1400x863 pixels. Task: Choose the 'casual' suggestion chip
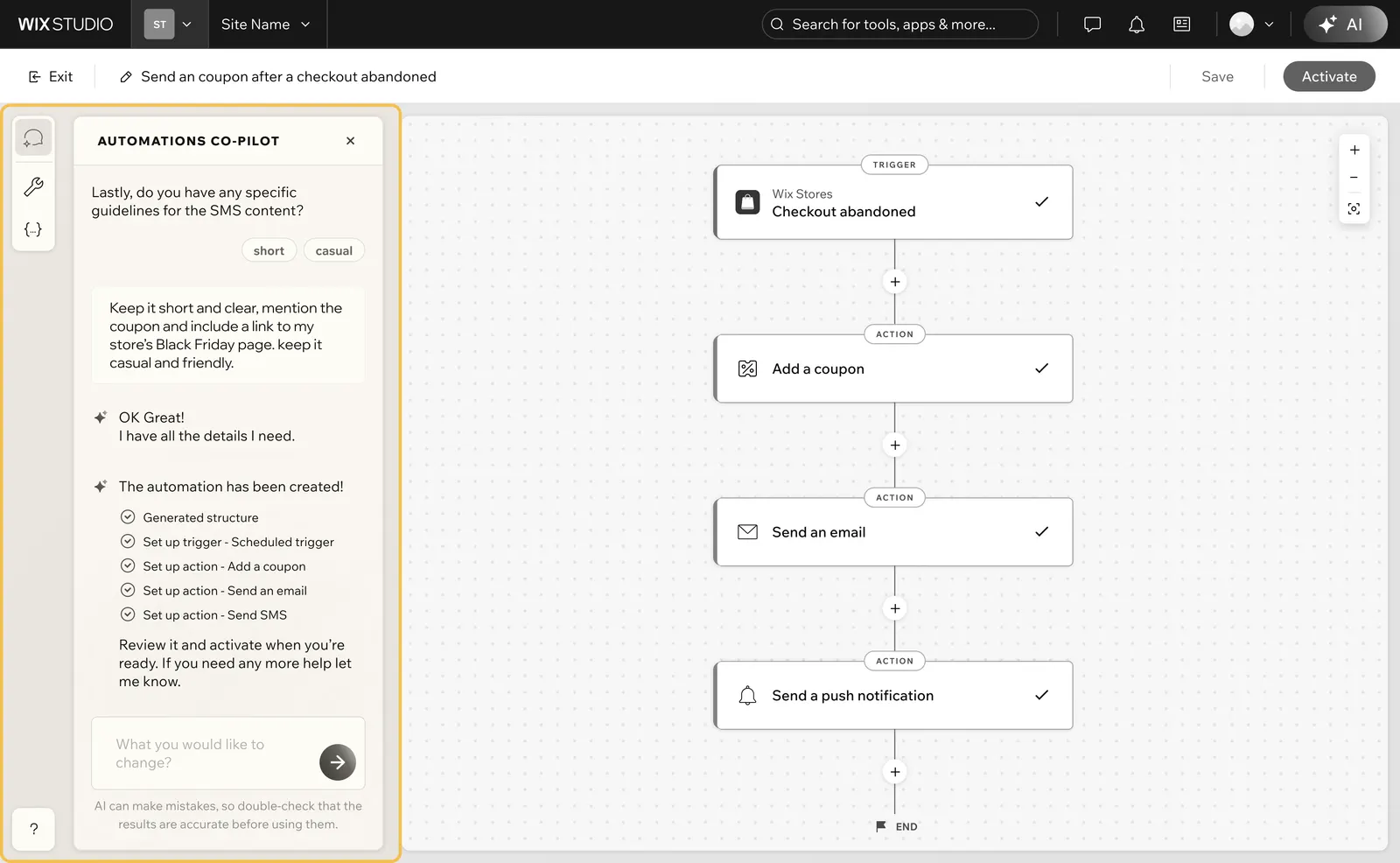coord(333,250)
